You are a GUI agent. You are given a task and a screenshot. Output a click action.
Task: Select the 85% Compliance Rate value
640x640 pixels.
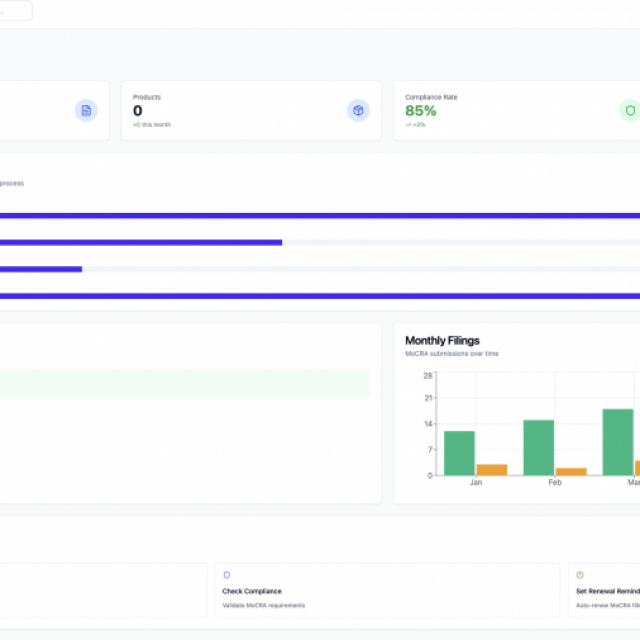coord(421,111)
